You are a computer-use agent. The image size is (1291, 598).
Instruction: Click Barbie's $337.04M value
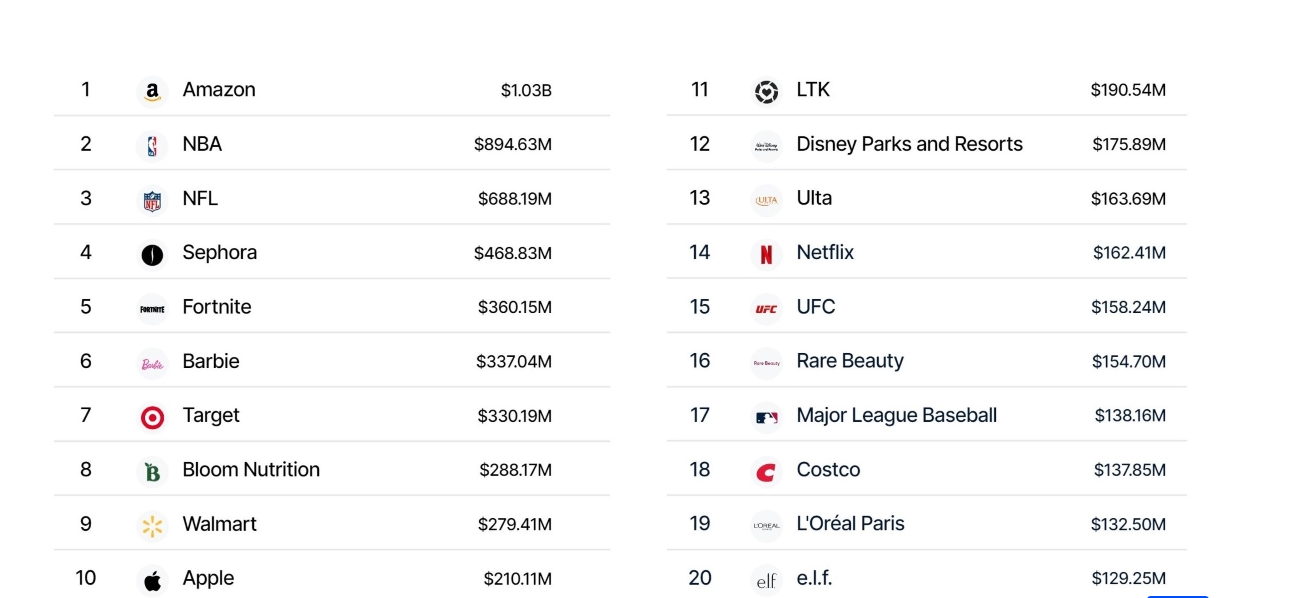click(x=514, y=362)
